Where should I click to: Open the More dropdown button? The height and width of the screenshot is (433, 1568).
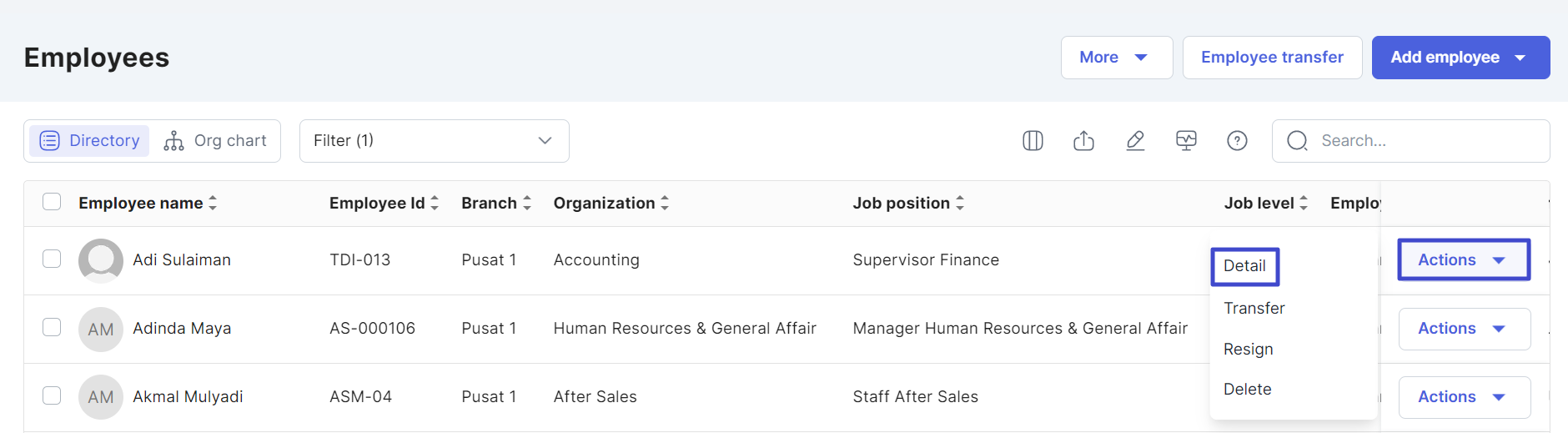pos(1117,58)
